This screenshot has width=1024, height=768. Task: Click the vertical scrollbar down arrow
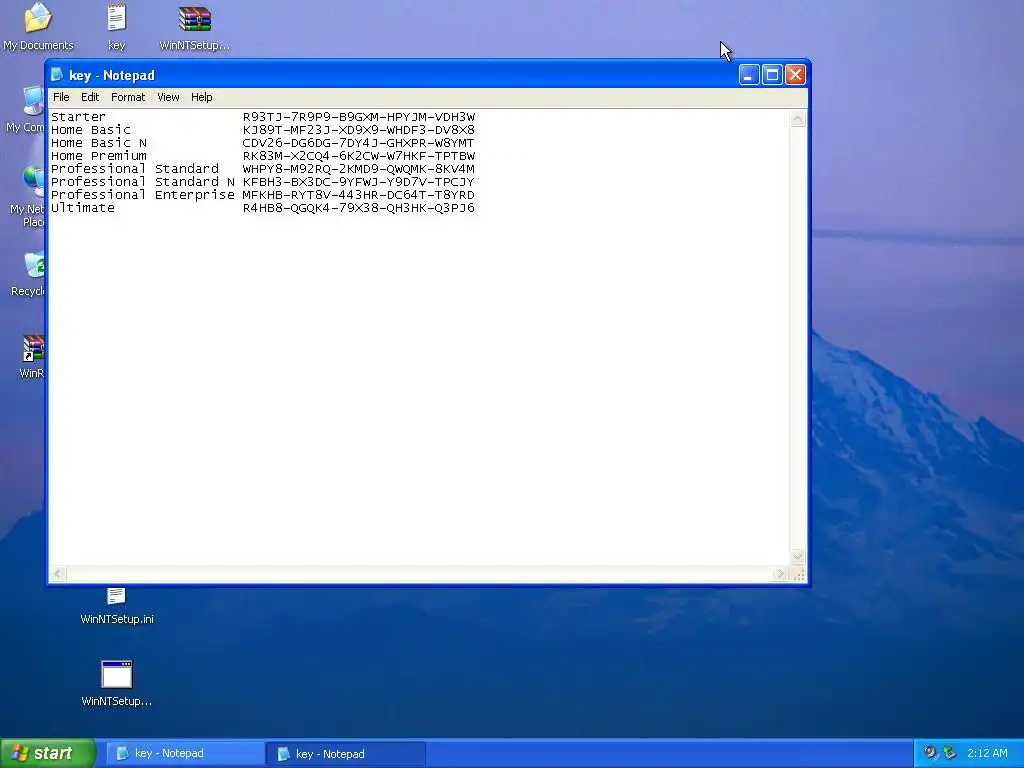797,557
